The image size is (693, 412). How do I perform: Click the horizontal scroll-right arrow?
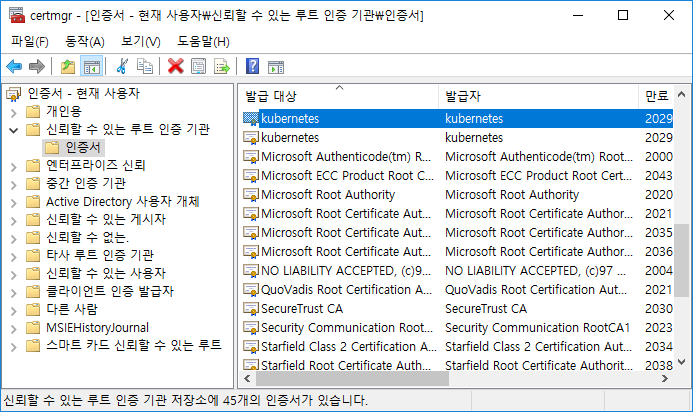click(664, 378)
